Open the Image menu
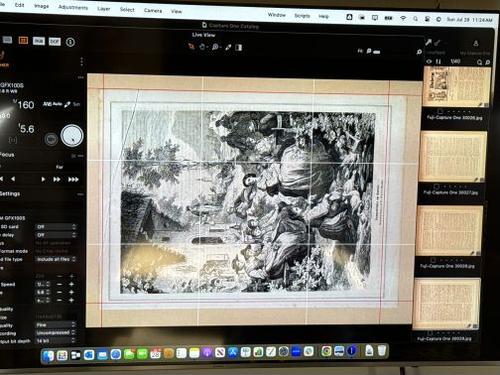The width and height of the screenshot is (500, 375). pyautogui.click(x=41, y=6)
